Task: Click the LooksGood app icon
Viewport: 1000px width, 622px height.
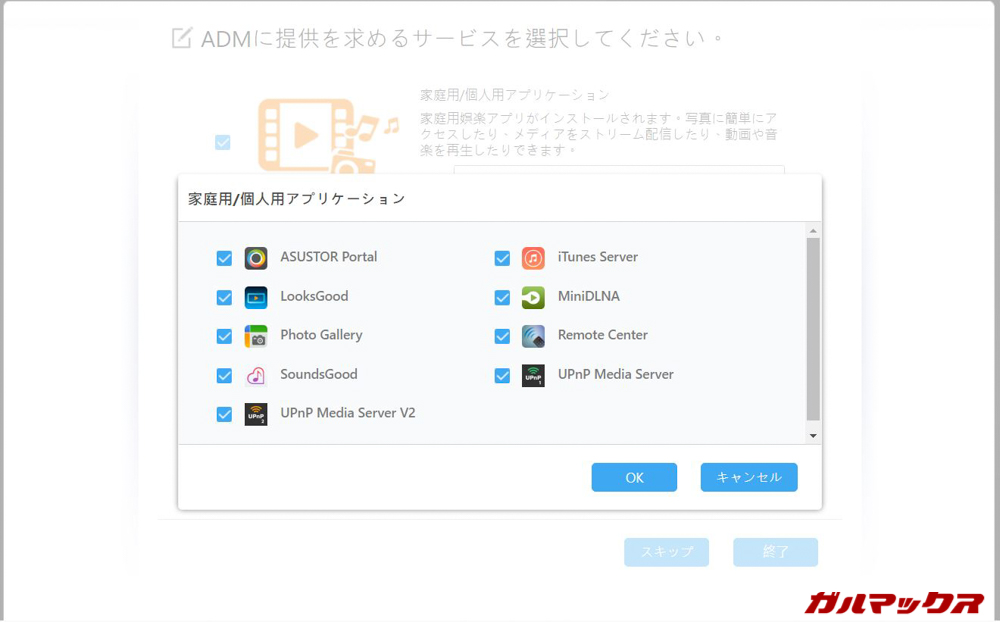Action: click(x=256, y=297)
